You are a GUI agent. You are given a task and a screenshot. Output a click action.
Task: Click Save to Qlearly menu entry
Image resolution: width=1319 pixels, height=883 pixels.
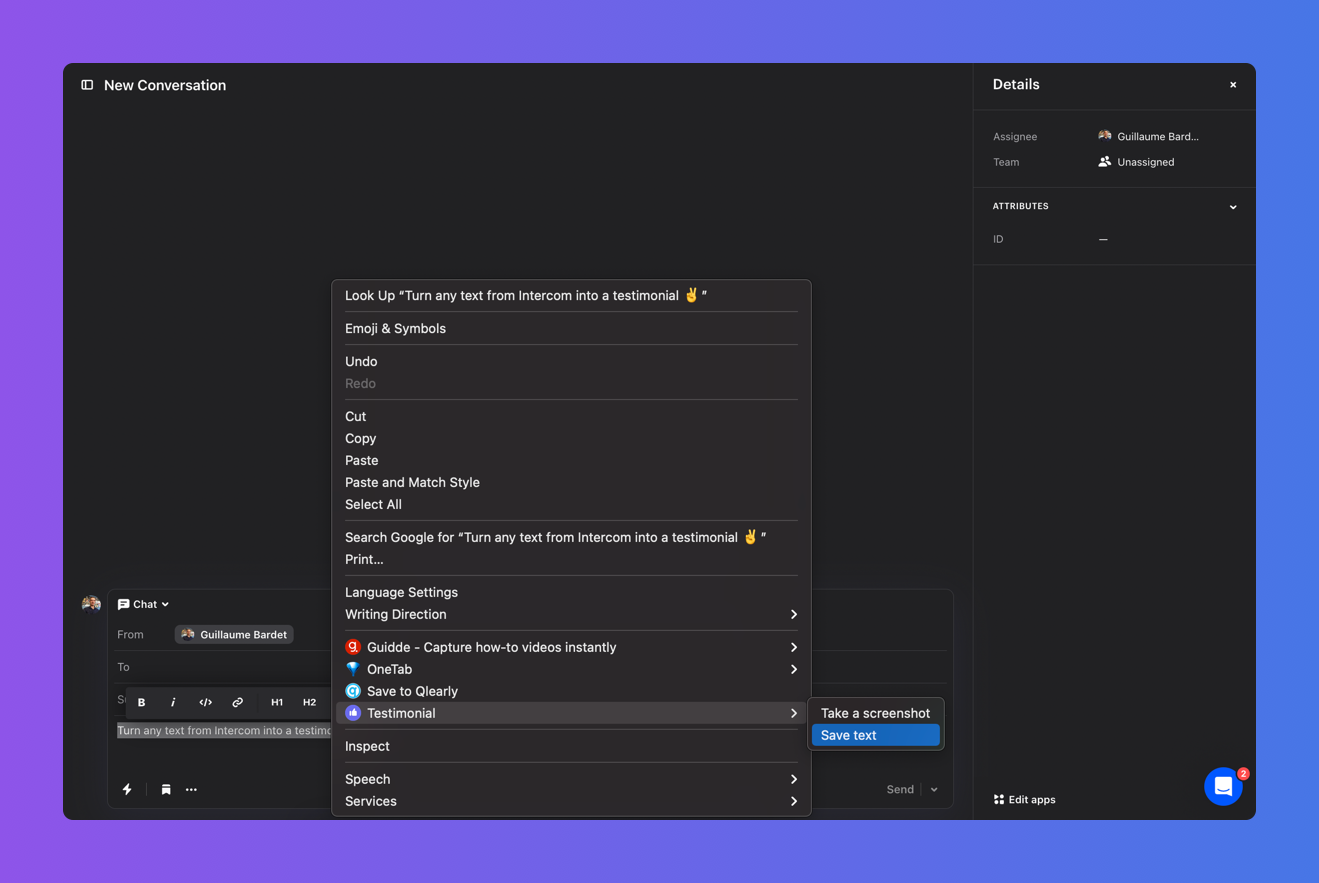[x=571, y=691]
